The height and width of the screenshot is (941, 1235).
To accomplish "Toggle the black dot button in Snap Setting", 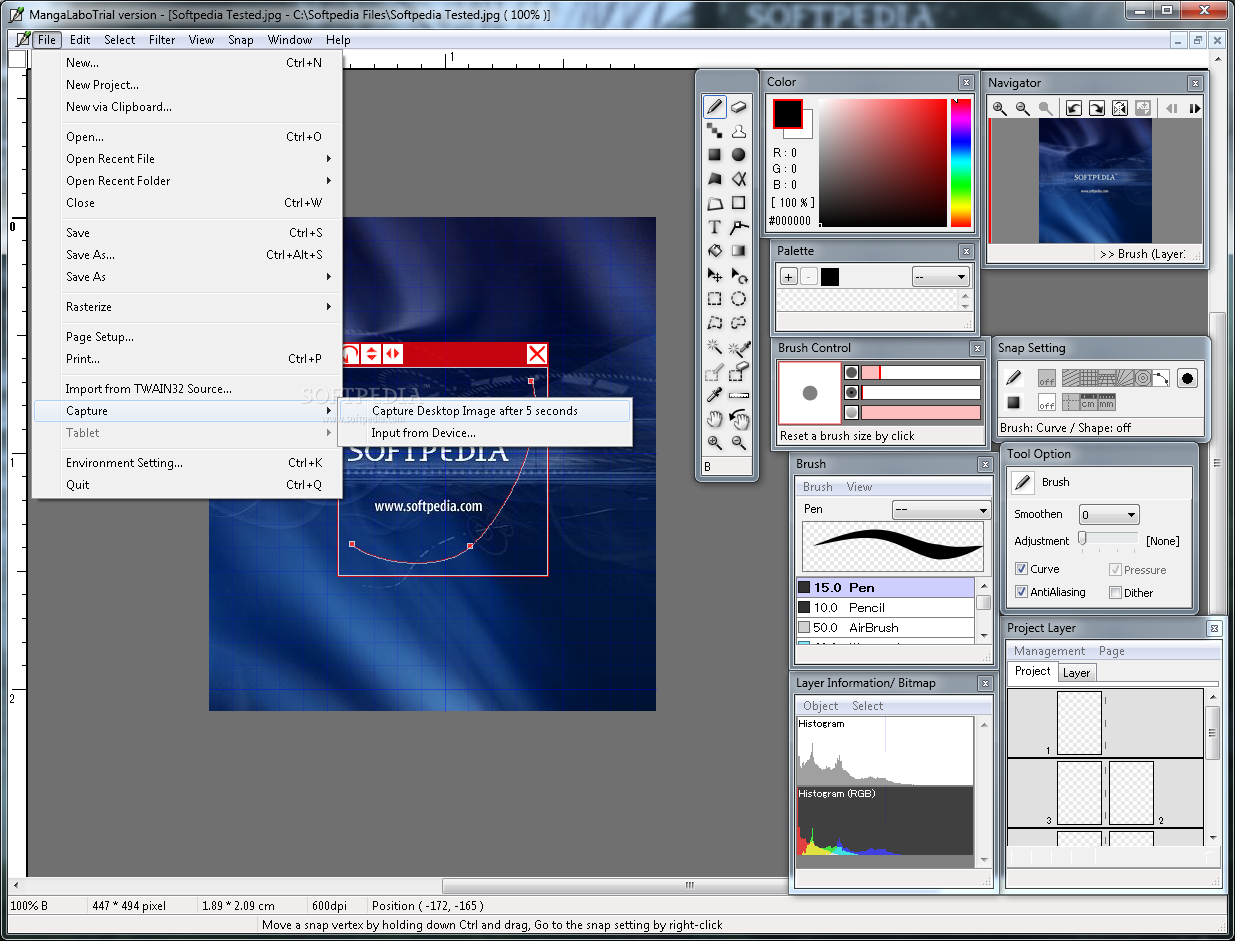I will (x=1187, y=378).
